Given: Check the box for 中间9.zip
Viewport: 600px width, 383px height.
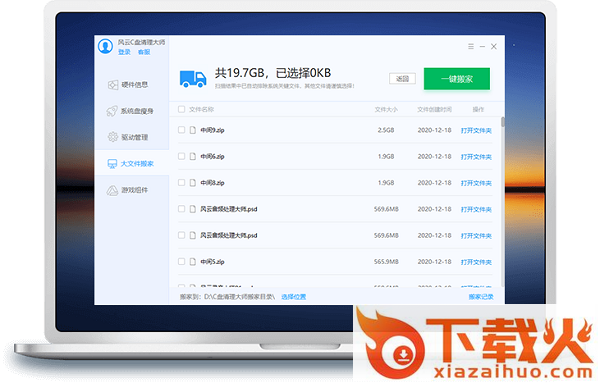Looking at the screenshot, I should (181, 130).
